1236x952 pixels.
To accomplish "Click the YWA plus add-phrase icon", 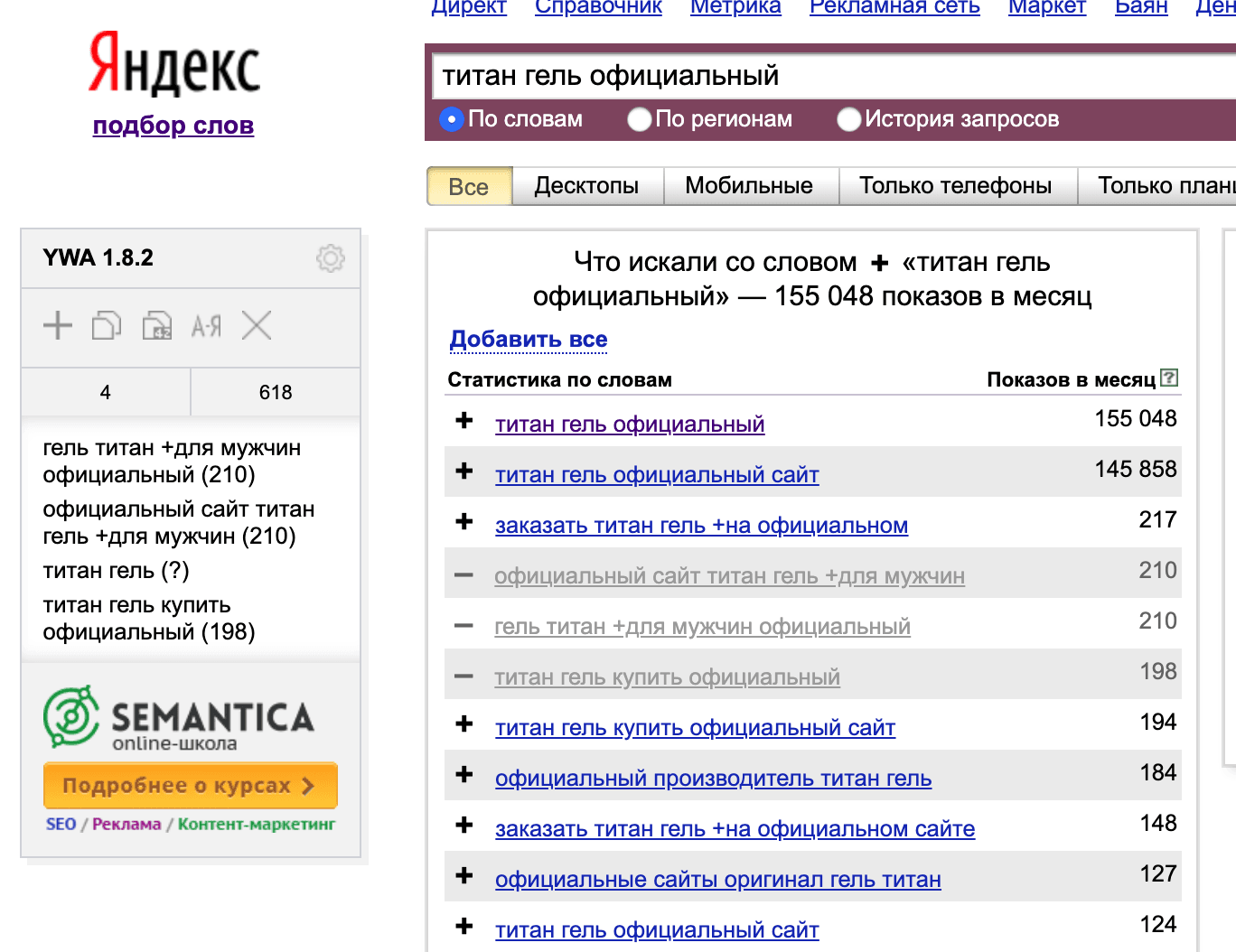I will click(x=58, y=325).
